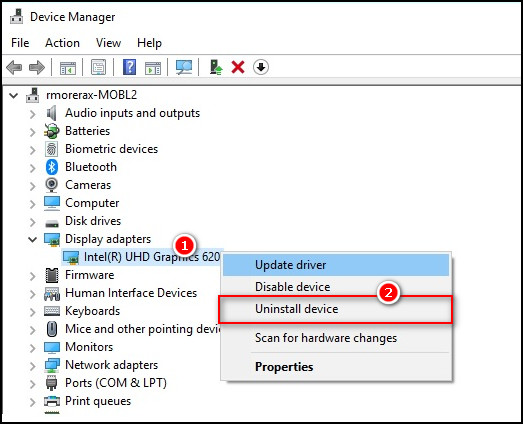Click the red X Uninstall toolbar icon

tap(238, 67)
